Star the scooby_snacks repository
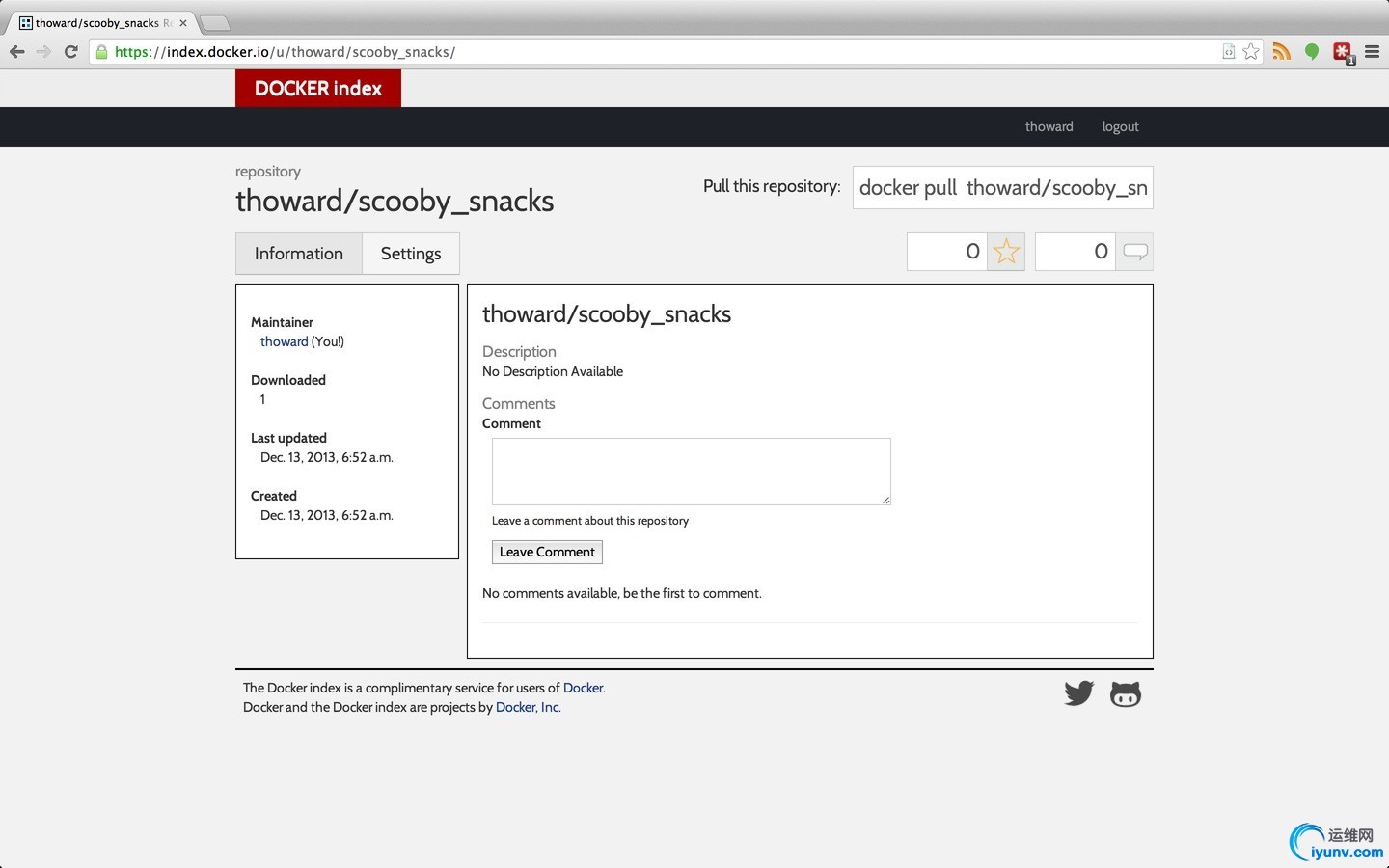The height and width of the screenshot is (868, 1389). click(x=1006, y=252)
